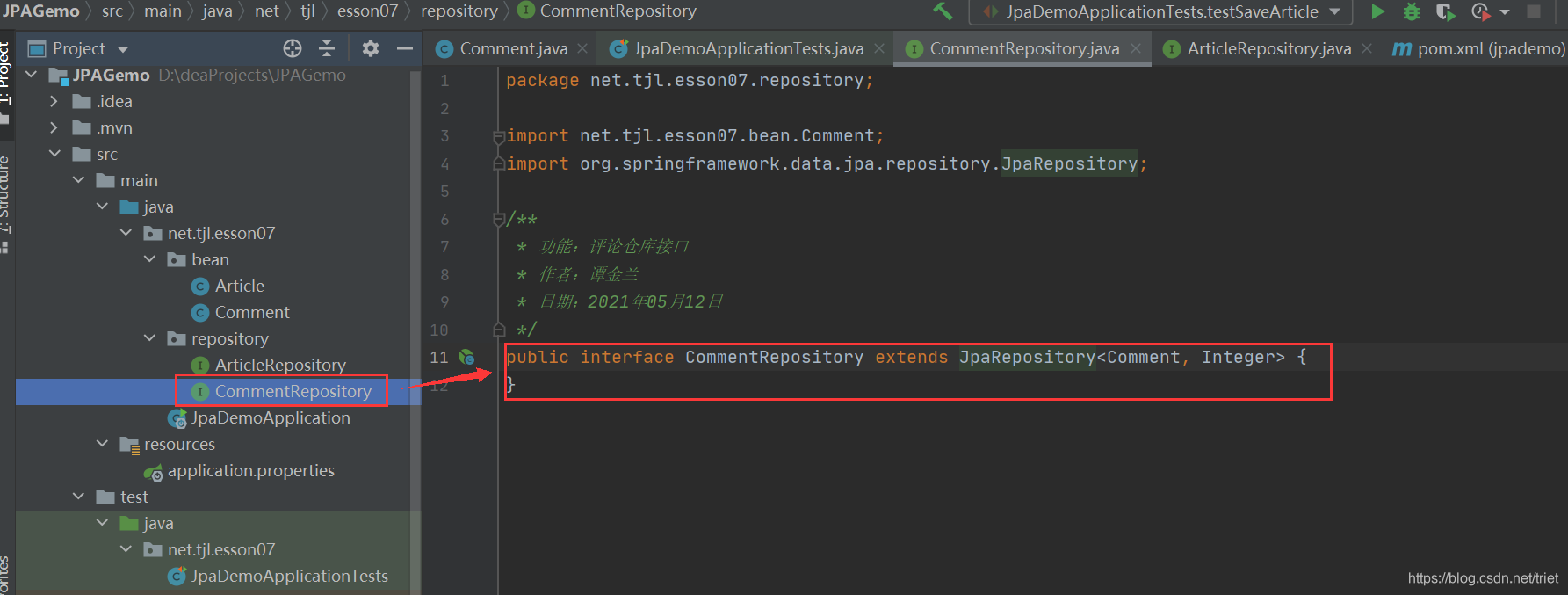Expand the .mvn folder

coord(54,127)
